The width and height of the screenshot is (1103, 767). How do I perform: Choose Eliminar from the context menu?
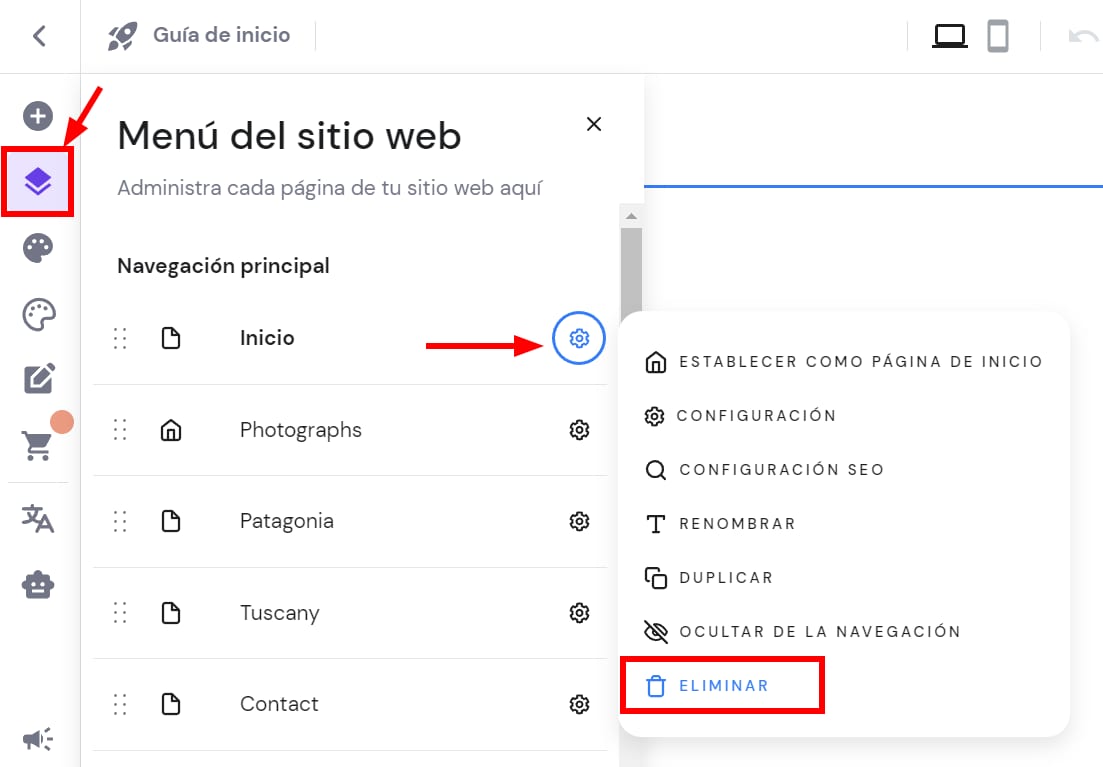(x=722, y=686)
